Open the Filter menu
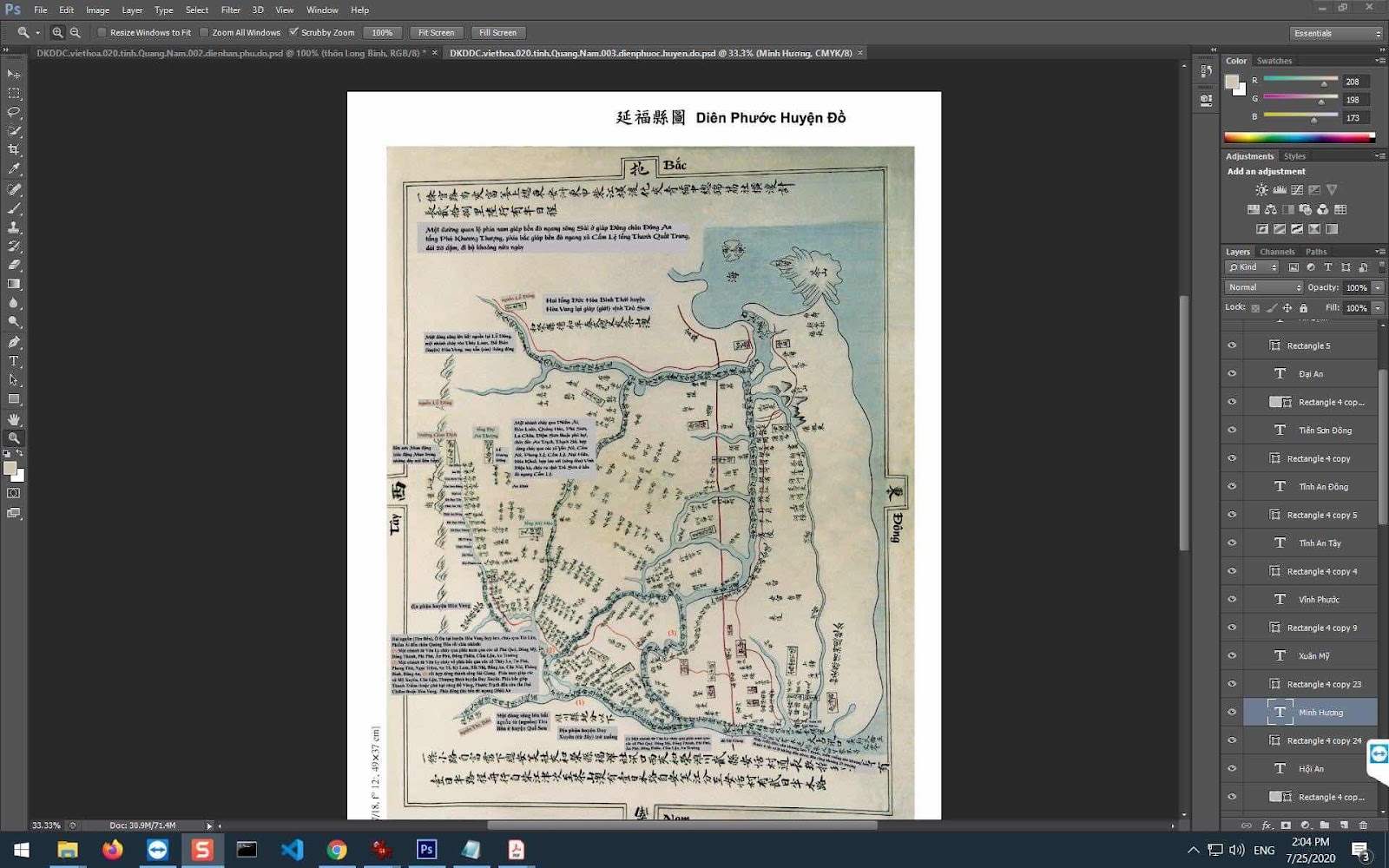 pos(230,10)
